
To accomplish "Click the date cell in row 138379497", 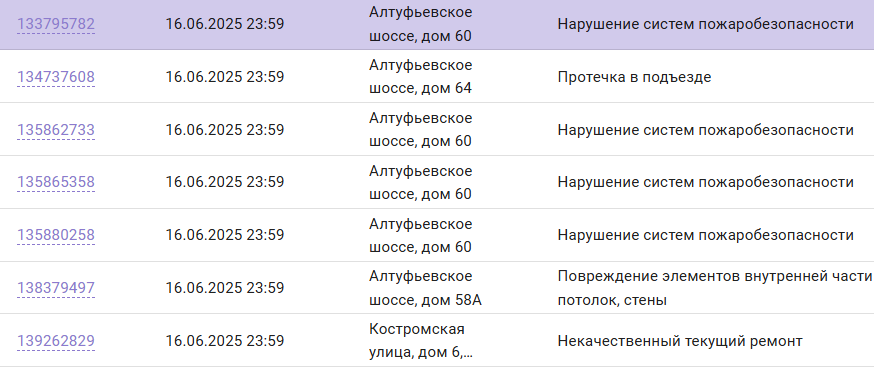I will (225, 288).
